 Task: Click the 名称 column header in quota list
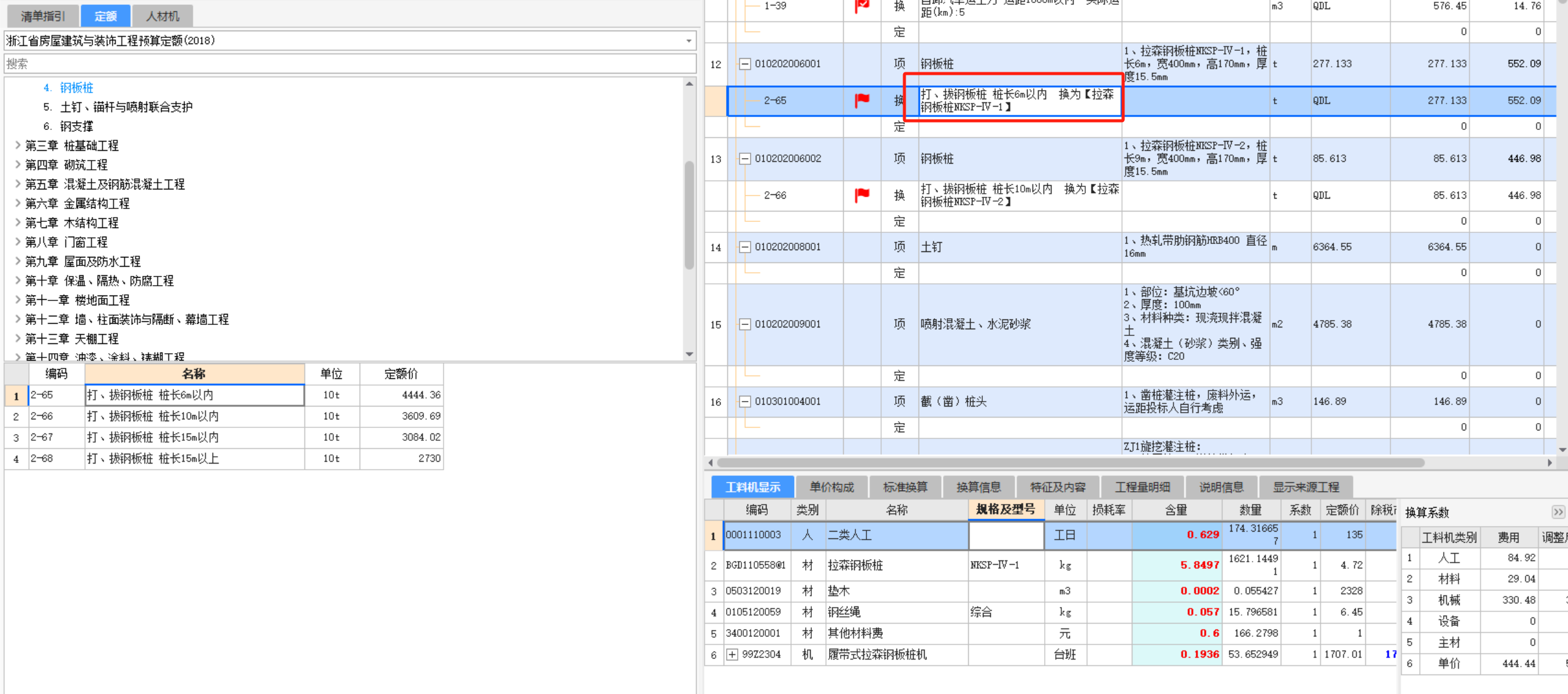coord(194,374)
